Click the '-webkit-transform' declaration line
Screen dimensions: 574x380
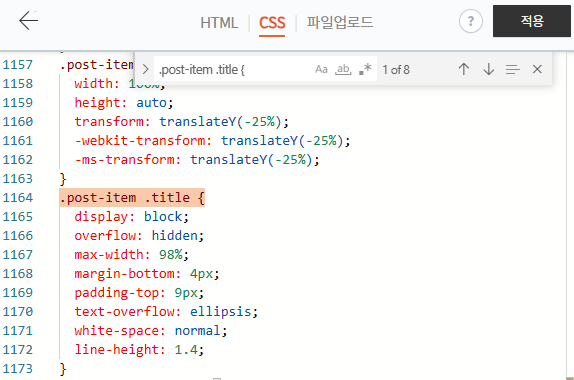212,141
